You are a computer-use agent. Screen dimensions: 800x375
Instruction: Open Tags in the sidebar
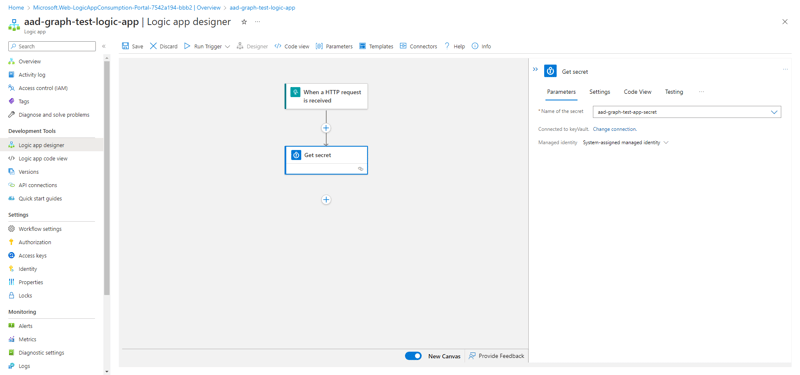point(24,101)
